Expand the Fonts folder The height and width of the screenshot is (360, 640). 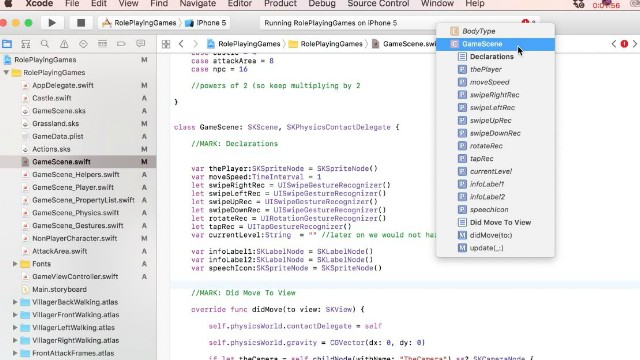coord(15,264)
